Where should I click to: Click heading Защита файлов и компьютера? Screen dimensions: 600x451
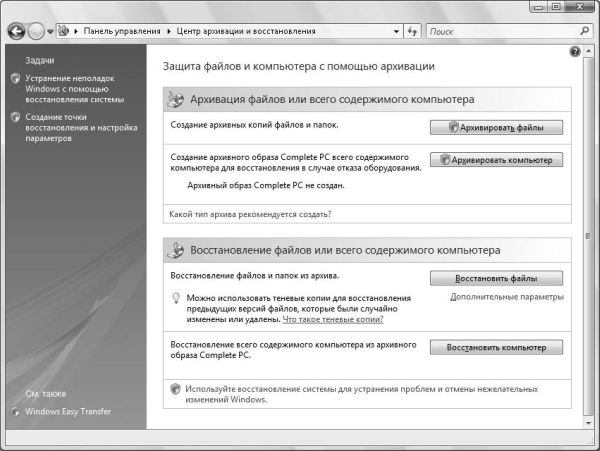click(299, 66)
